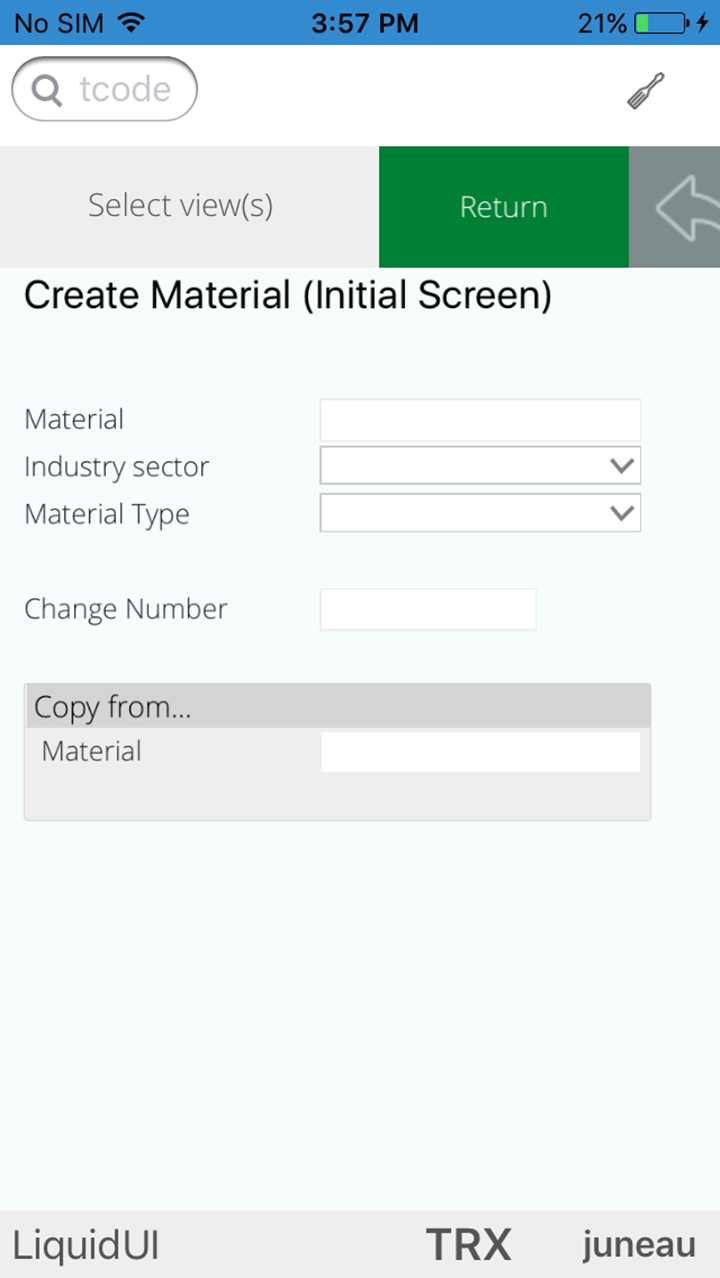Tap the Industry sector label

point(117,467)
